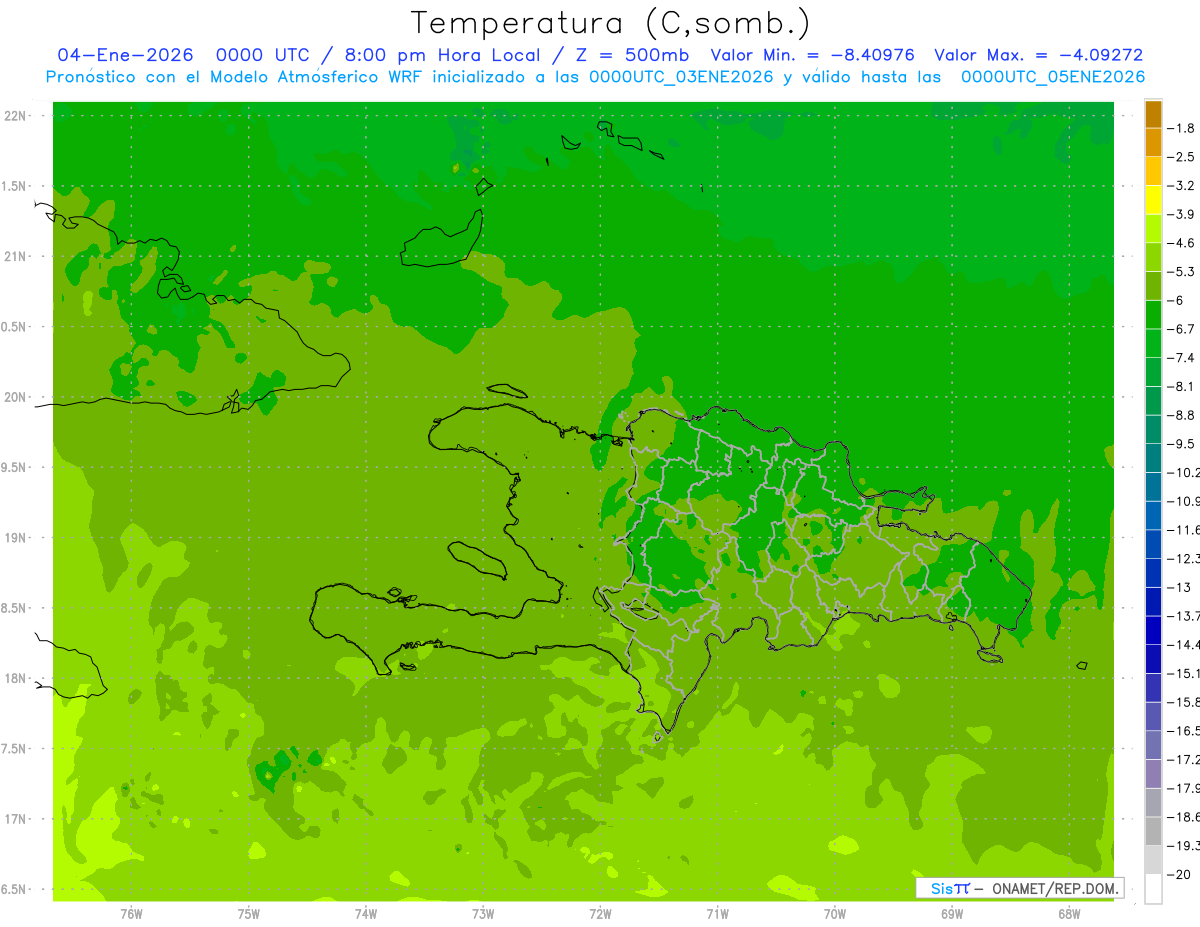Click the '-7.4' colorbar label
Viewport: 1200px width, 927px height.
click(1180, 357)
